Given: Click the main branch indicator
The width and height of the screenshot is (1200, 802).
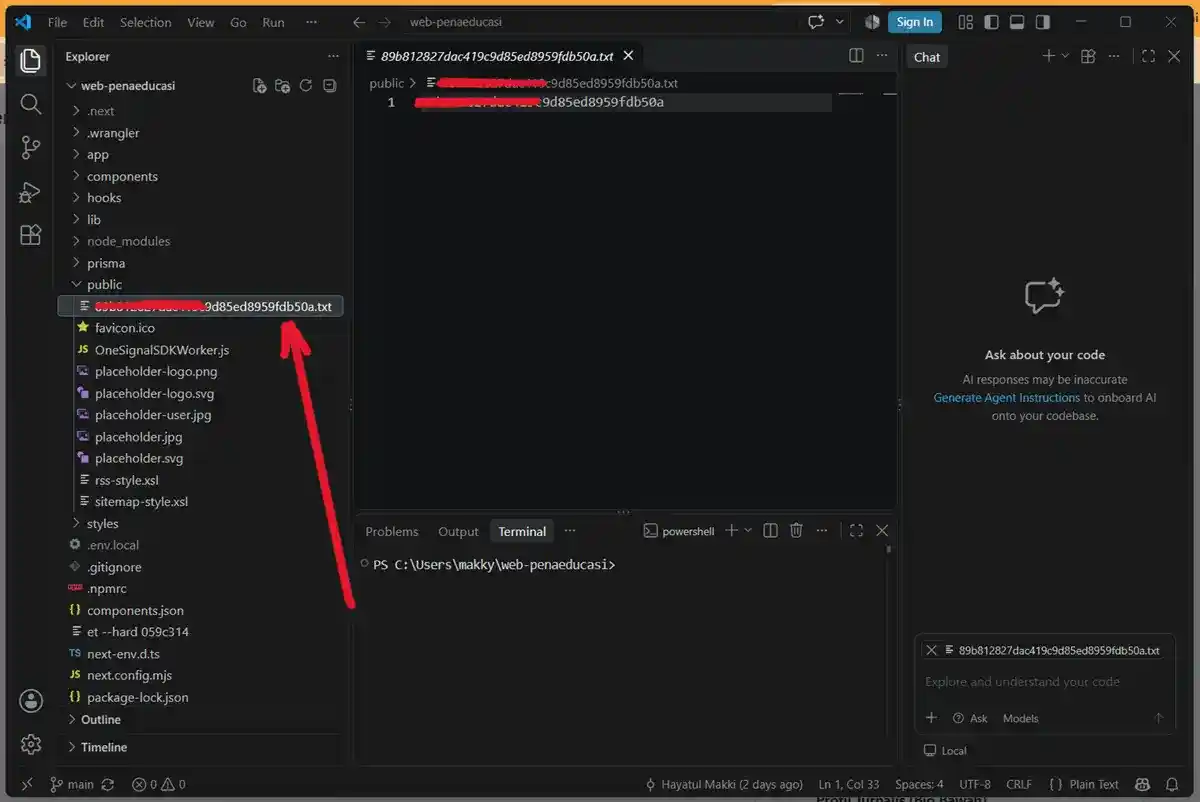Looking at the screenshot, I should pyautogui.click(x=73, y=785).
